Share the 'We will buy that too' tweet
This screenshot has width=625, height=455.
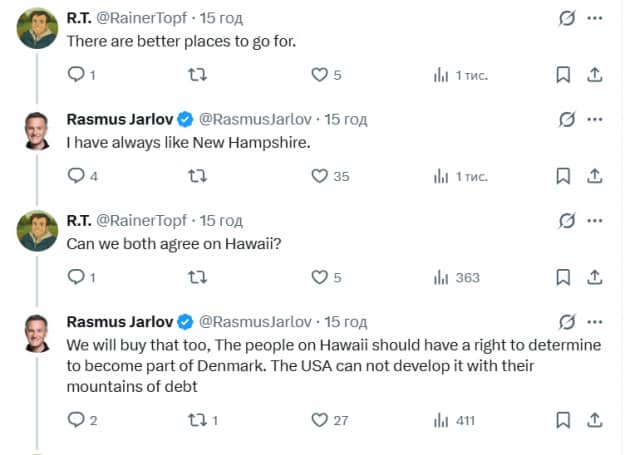pos(594,421)
